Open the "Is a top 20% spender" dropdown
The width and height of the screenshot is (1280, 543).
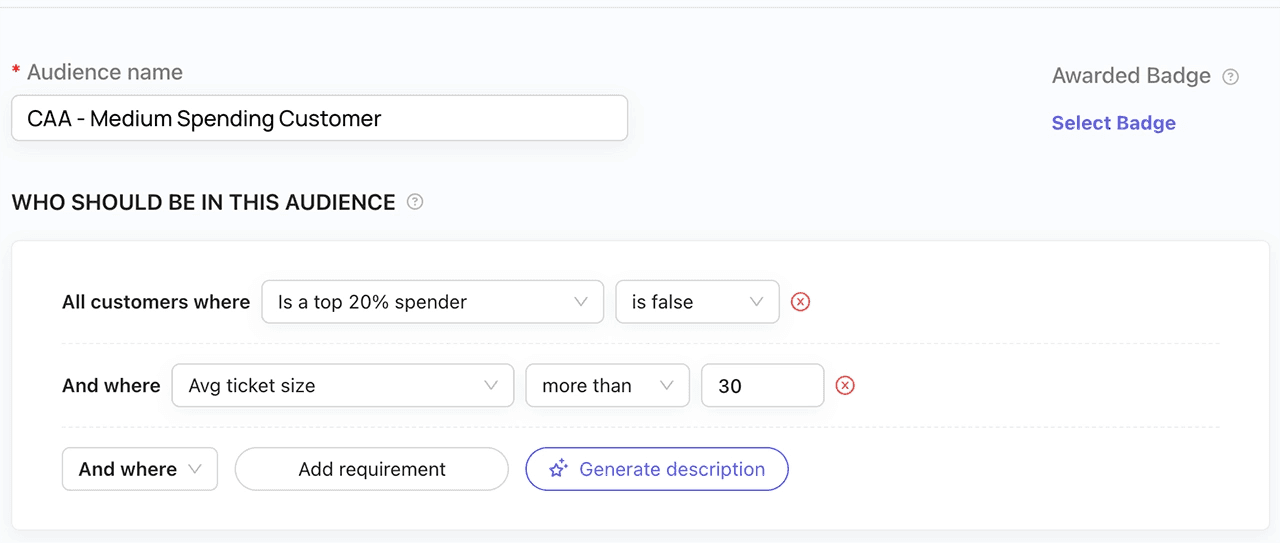click(x=432, y=302)
